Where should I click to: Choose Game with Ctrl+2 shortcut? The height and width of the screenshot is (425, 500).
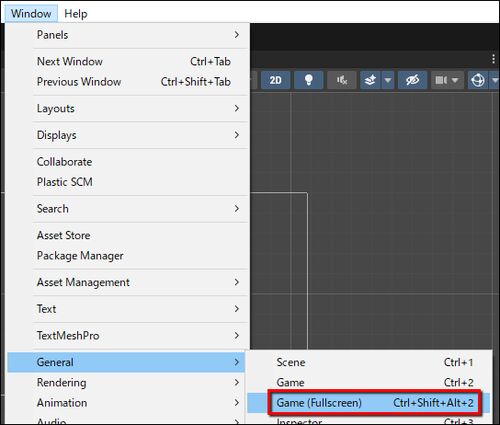(369, 383)
